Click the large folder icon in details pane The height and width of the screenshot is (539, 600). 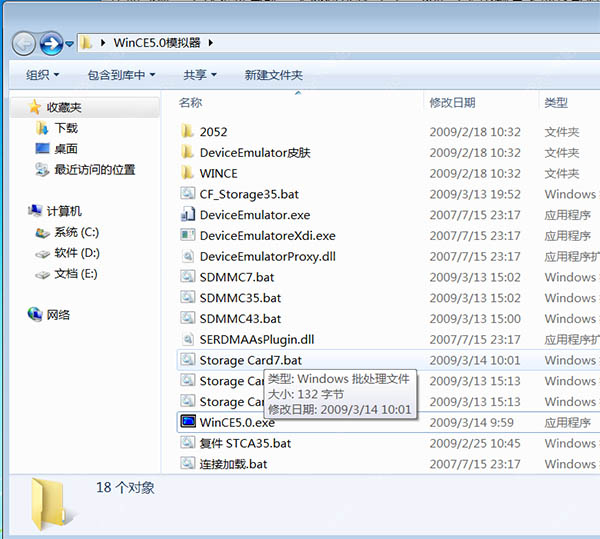52,504
